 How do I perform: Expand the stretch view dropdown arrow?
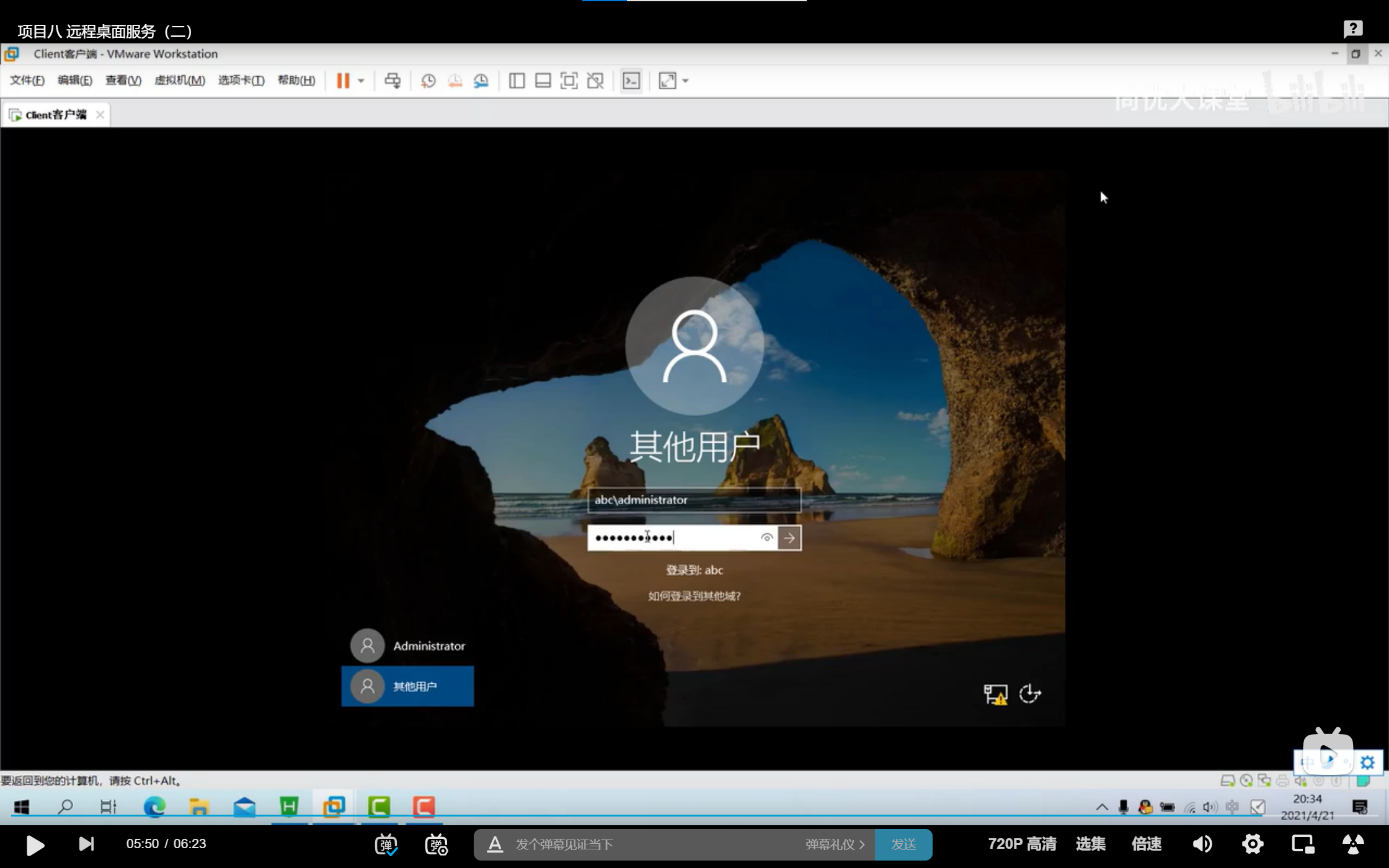[x=685, y=81]
